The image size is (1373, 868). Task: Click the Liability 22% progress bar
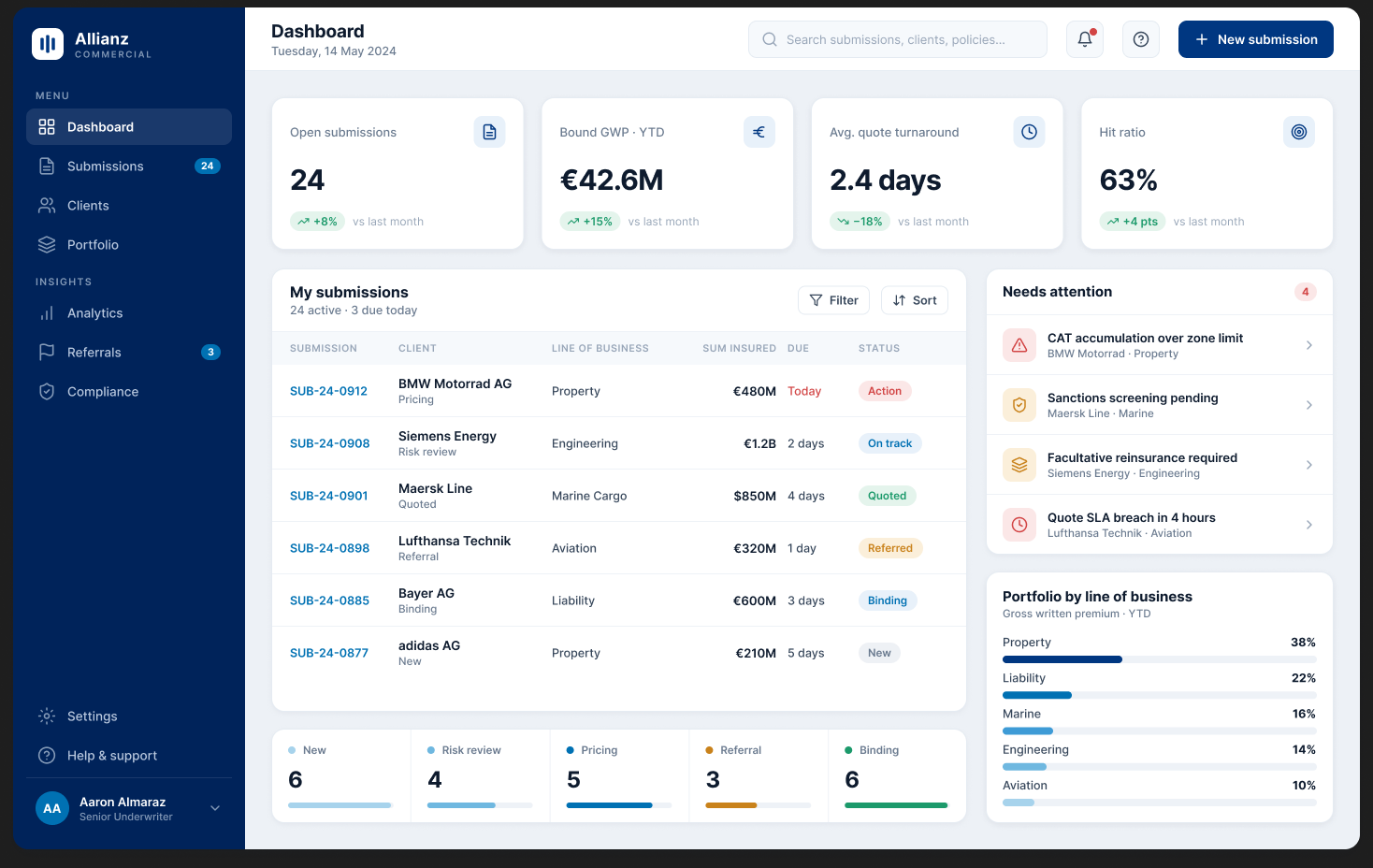1159,695
